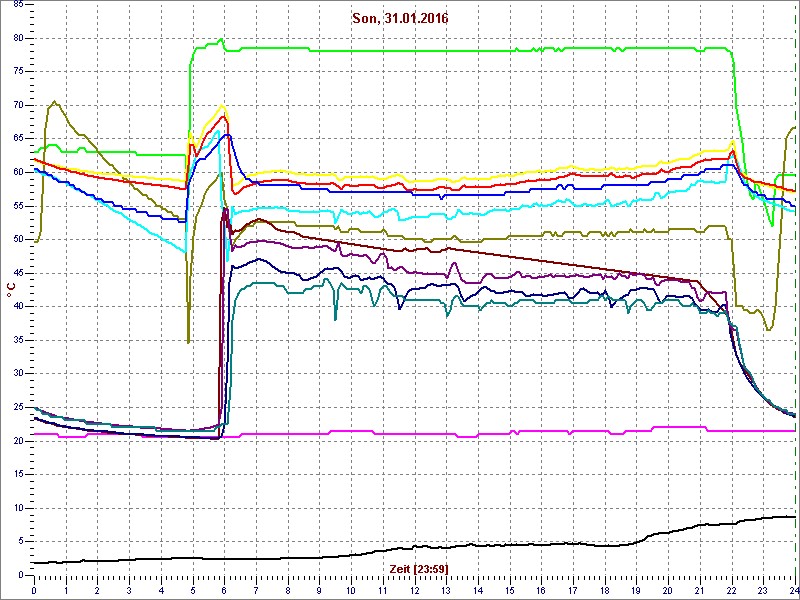Click hour 16 on the time axis

coord(542,589)
